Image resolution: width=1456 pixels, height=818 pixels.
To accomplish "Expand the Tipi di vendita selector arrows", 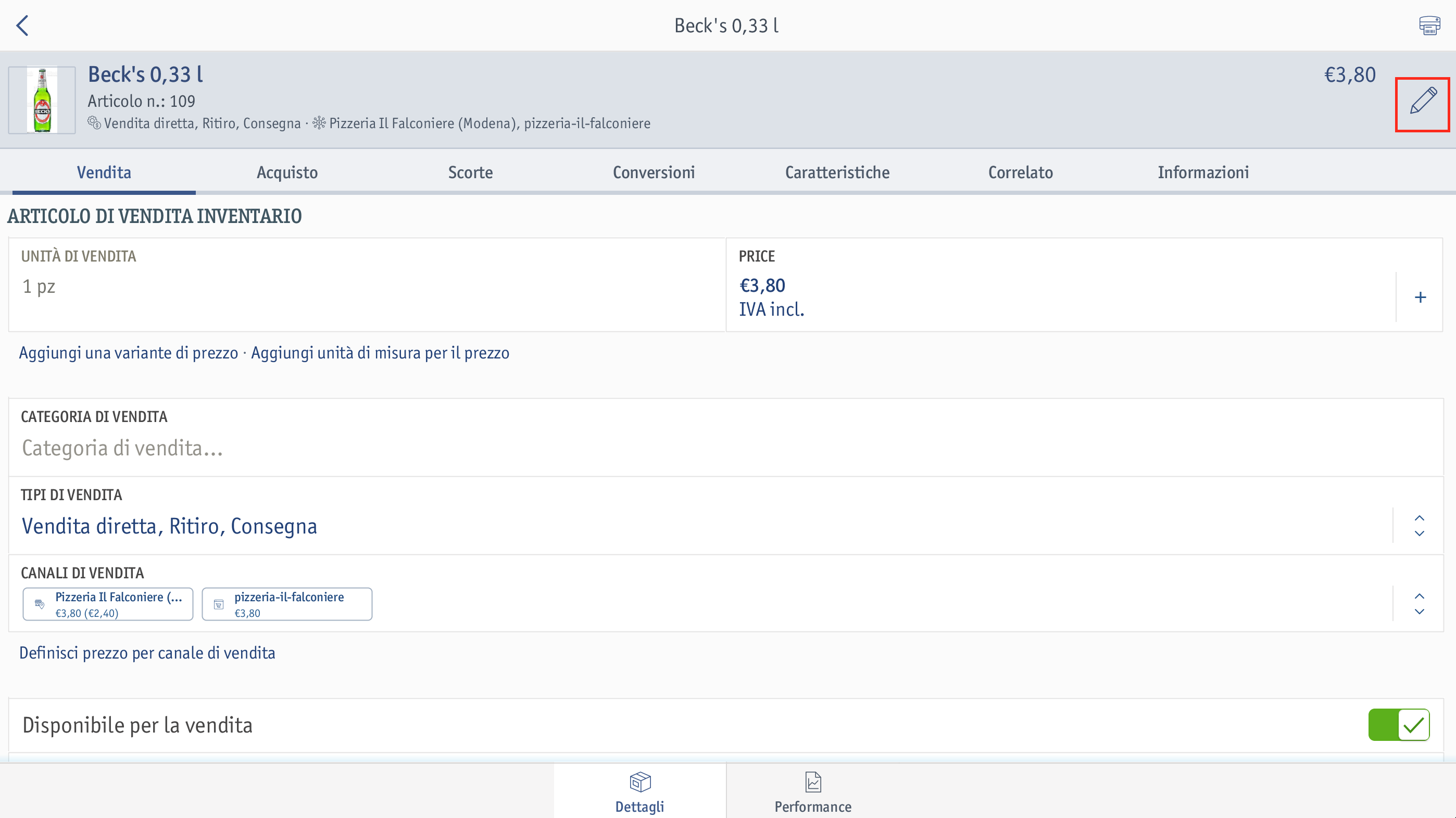I will pyautogui.click(x=1419, y=526).
